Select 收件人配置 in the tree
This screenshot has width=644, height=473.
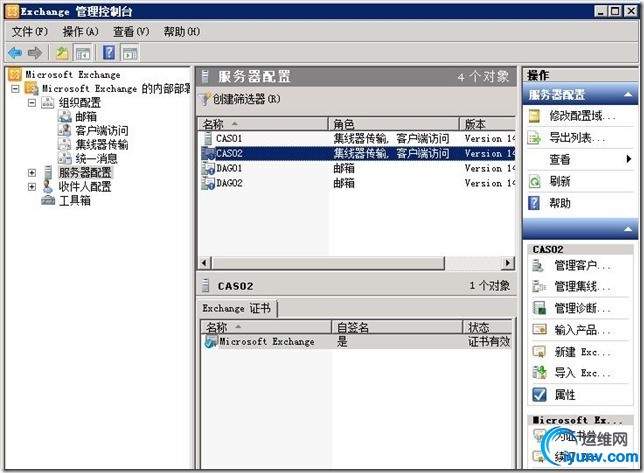pos(85,186)
